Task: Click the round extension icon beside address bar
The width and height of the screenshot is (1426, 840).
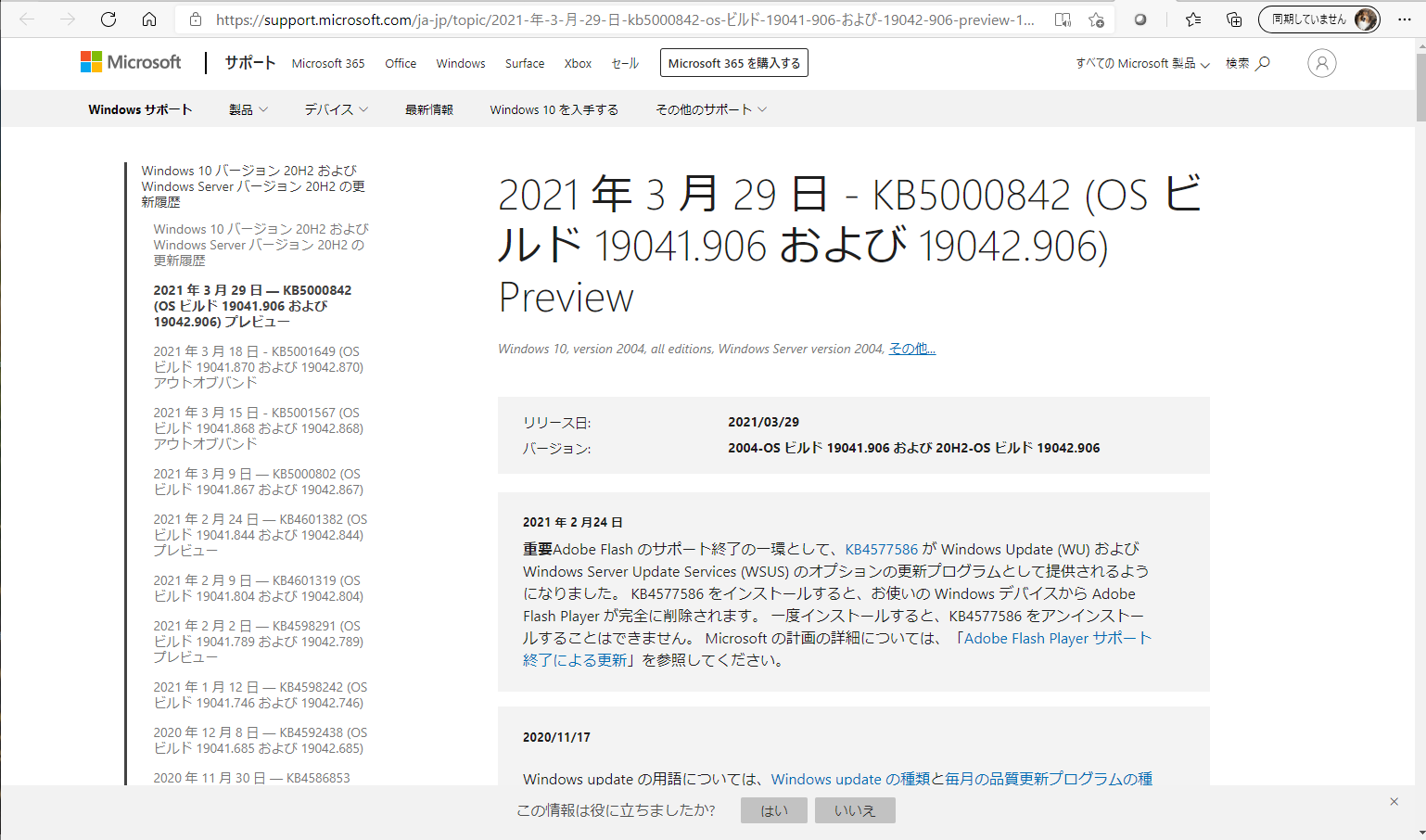Action: click(1140, 19)
